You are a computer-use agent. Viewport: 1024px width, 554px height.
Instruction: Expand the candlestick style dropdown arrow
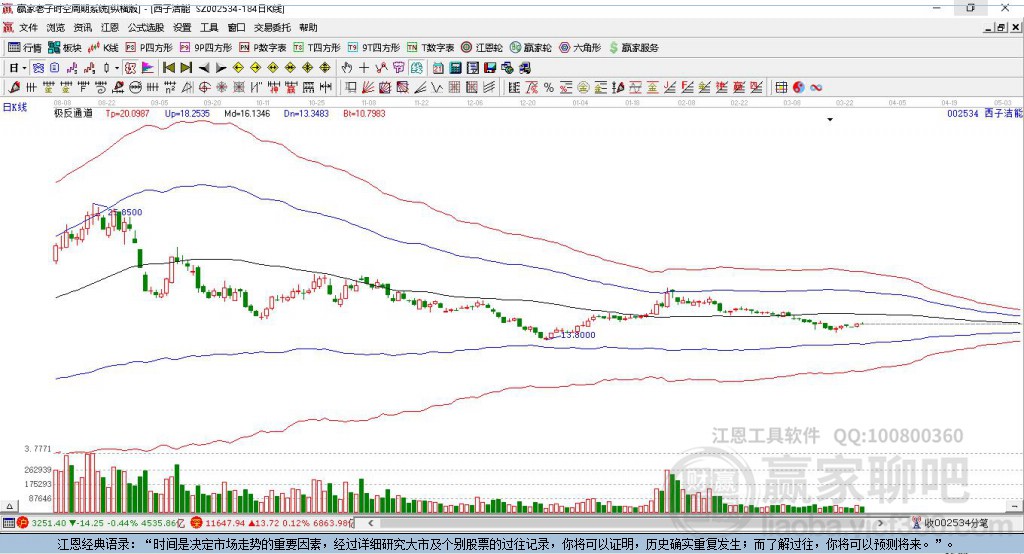tap(117, 68)
